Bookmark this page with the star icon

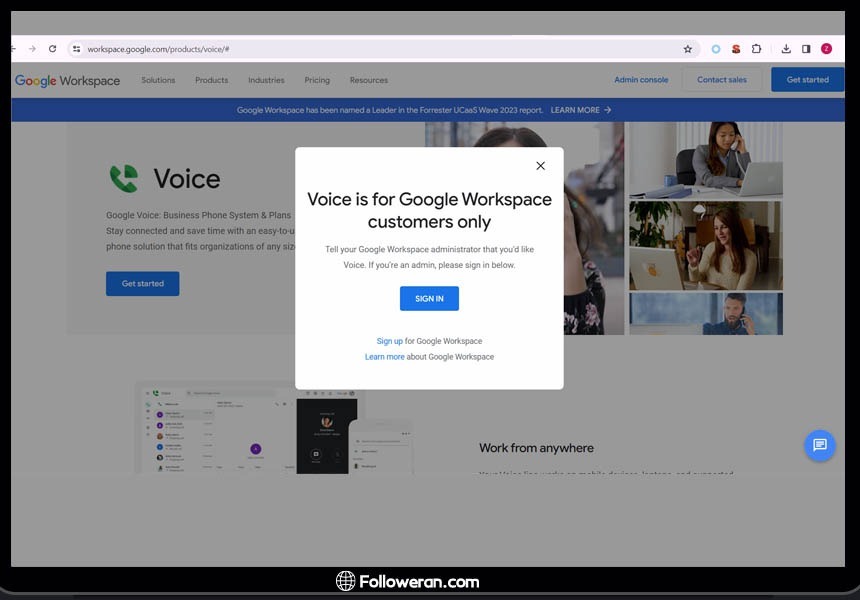click(687, 49)
